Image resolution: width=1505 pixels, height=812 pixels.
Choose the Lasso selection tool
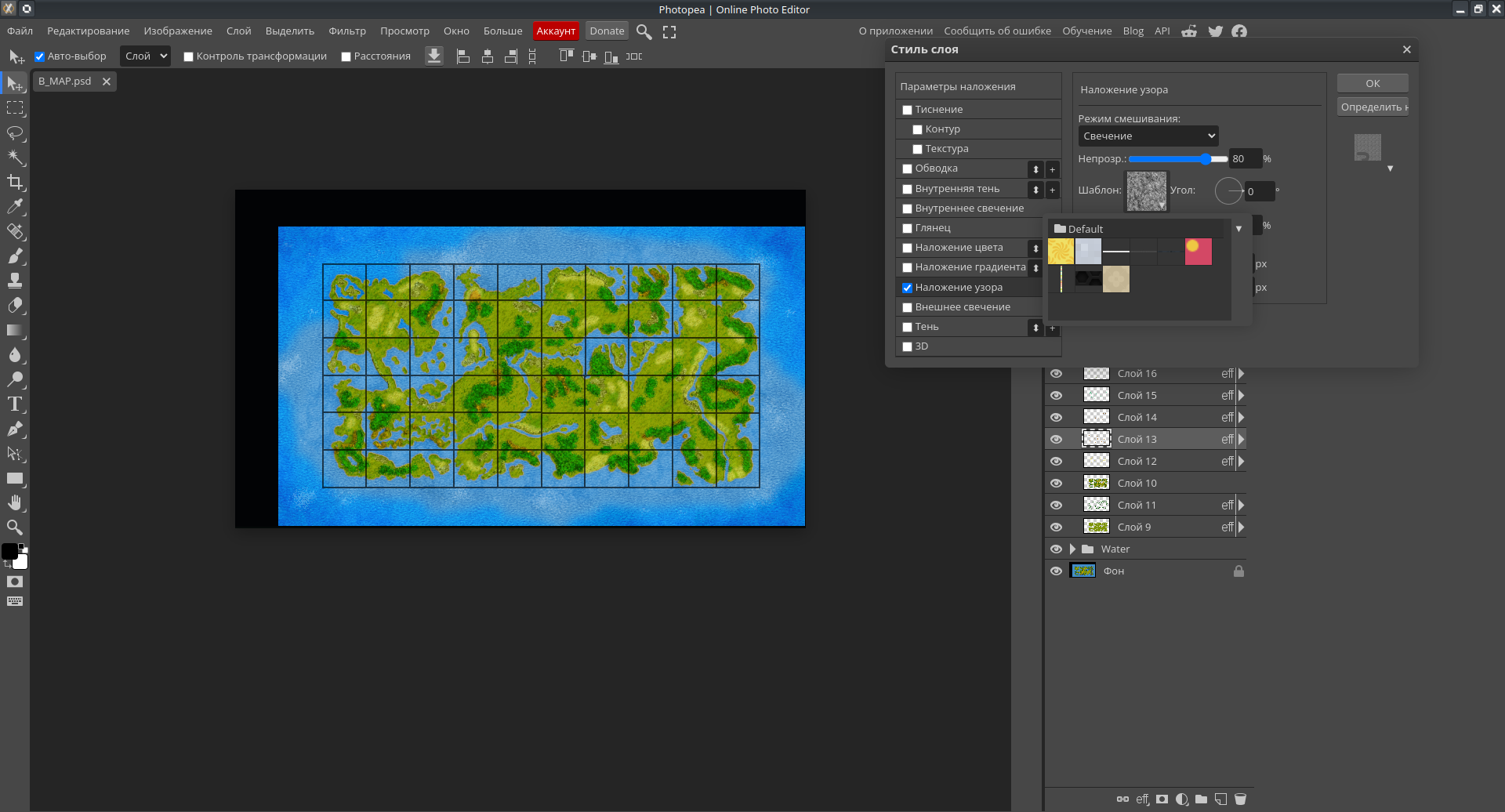pyautogui.click(x=15, y=132)
